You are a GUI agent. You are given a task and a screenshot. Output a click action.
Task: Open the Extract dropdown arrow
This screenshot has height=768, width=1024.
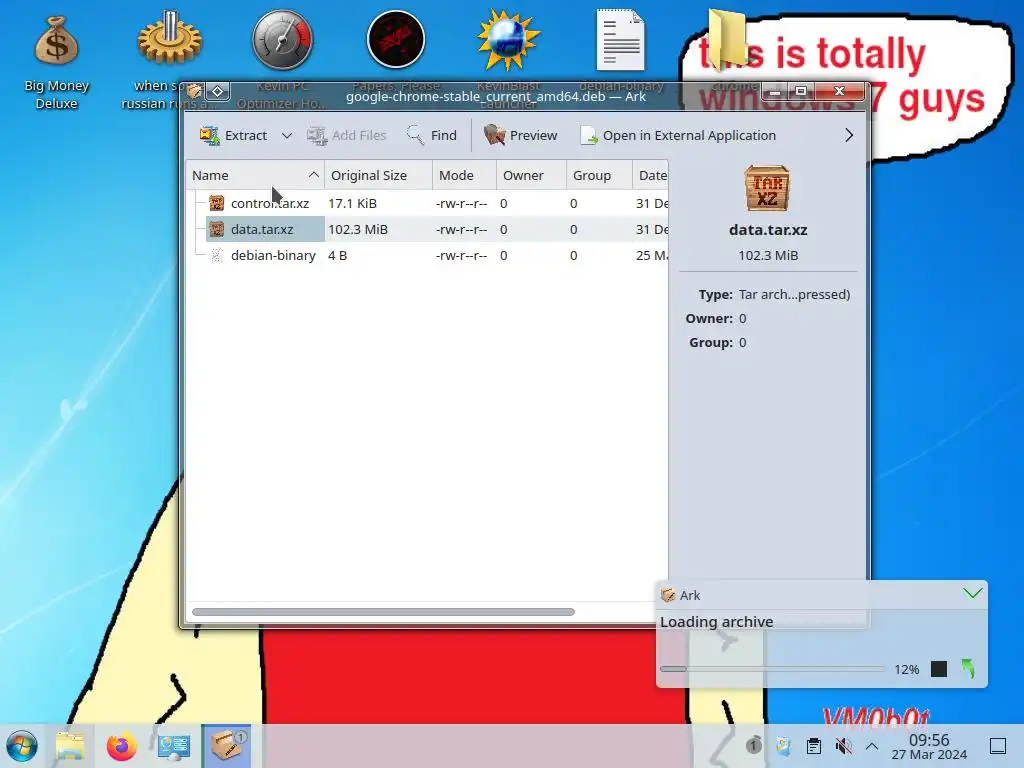click(287, 135)
